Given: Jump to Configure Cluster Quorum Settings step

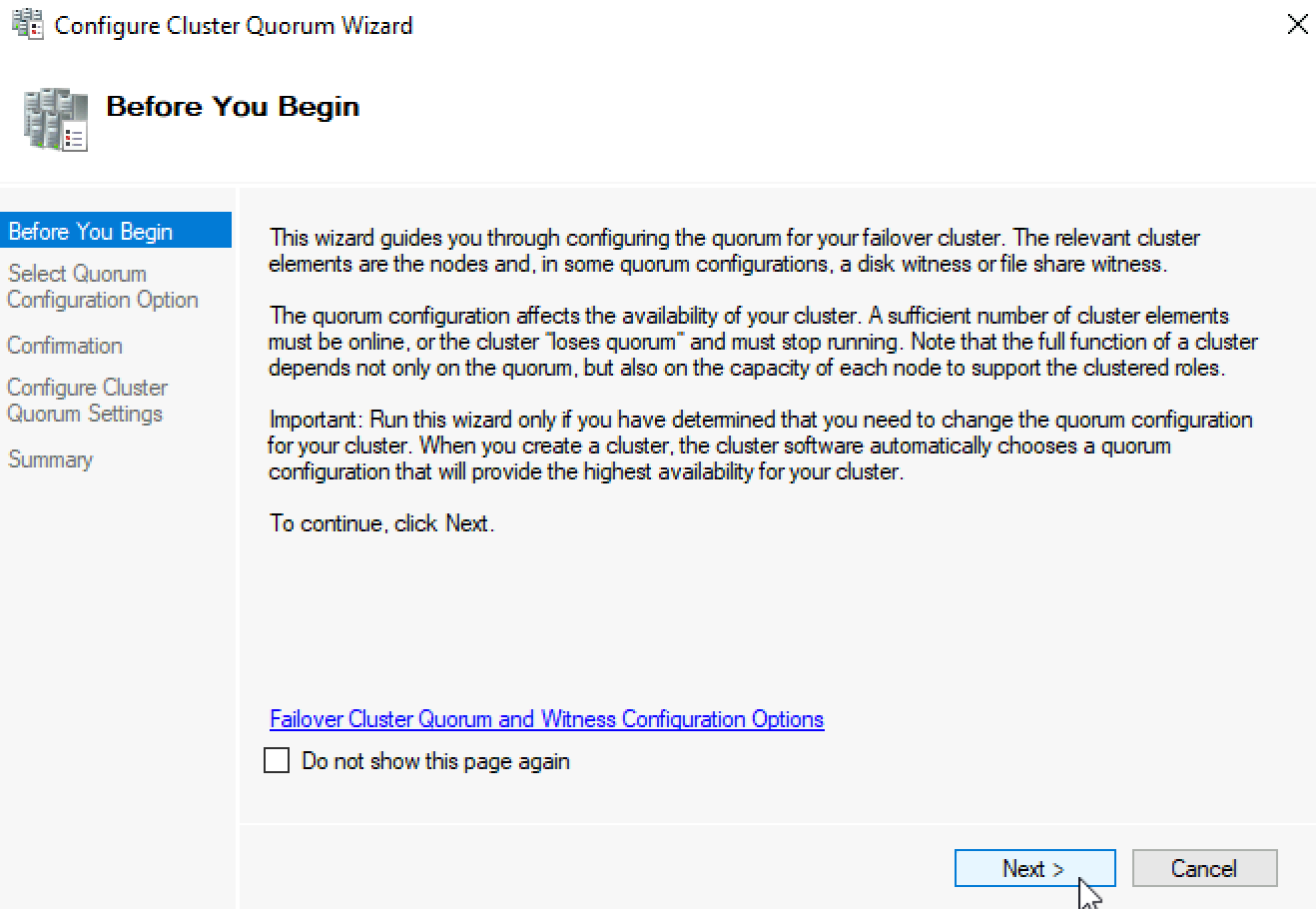Looking at the screenshot, I should [x=87, y=401].
